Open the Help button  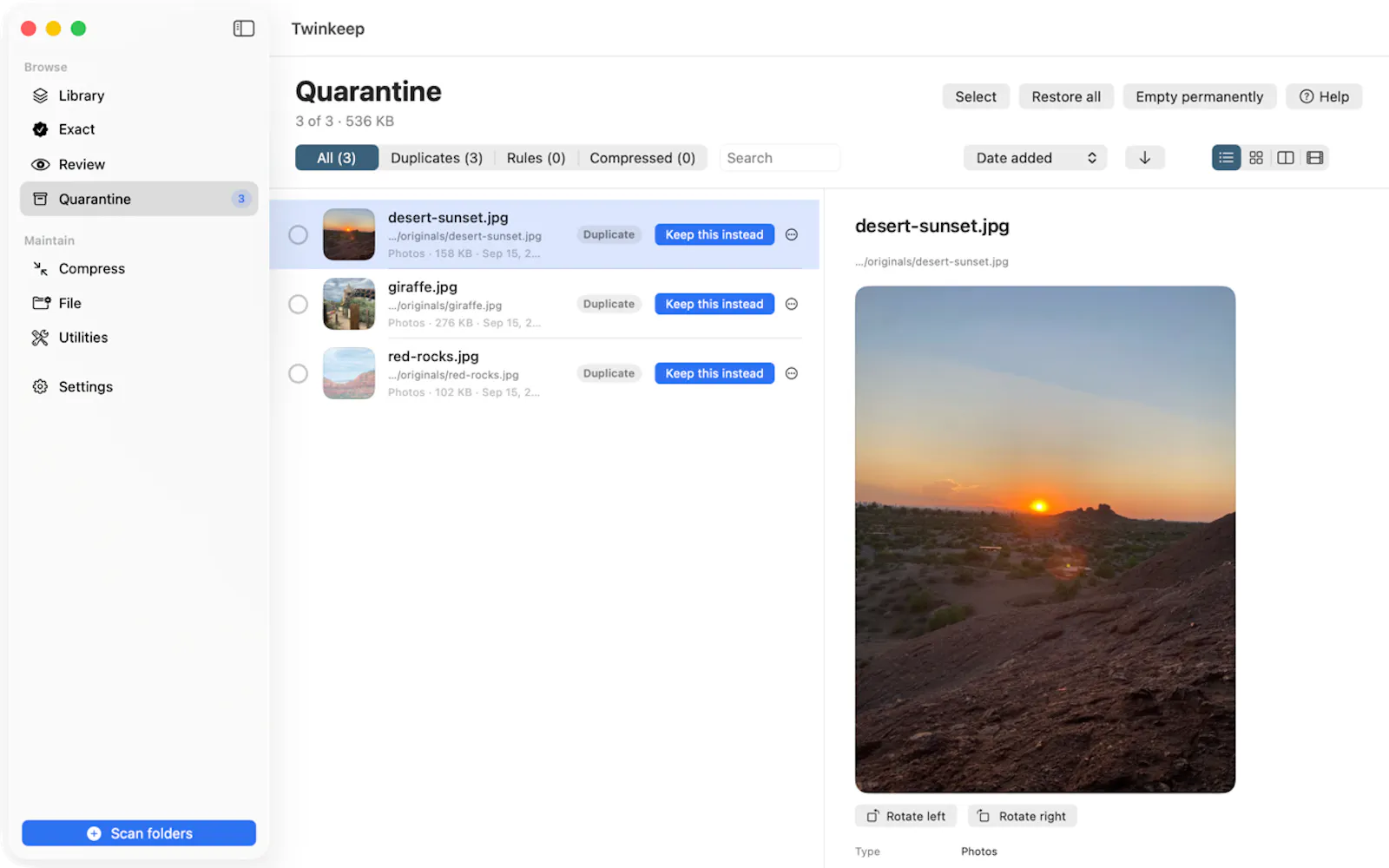[x=1324, y=96]
